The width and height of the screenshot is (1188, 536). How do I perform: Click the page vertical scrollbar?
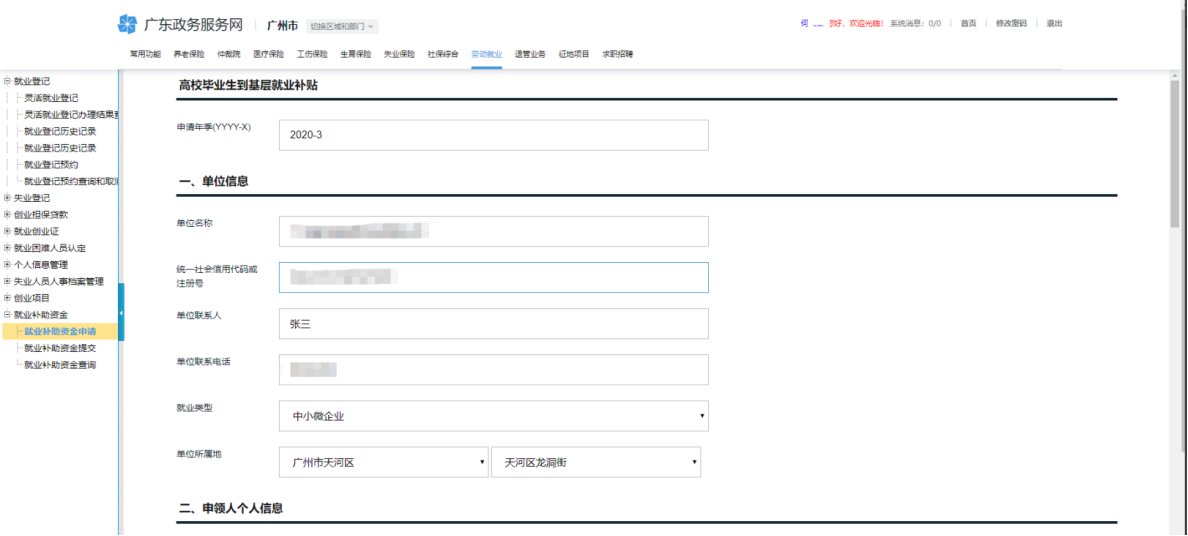pos(1176,150)
